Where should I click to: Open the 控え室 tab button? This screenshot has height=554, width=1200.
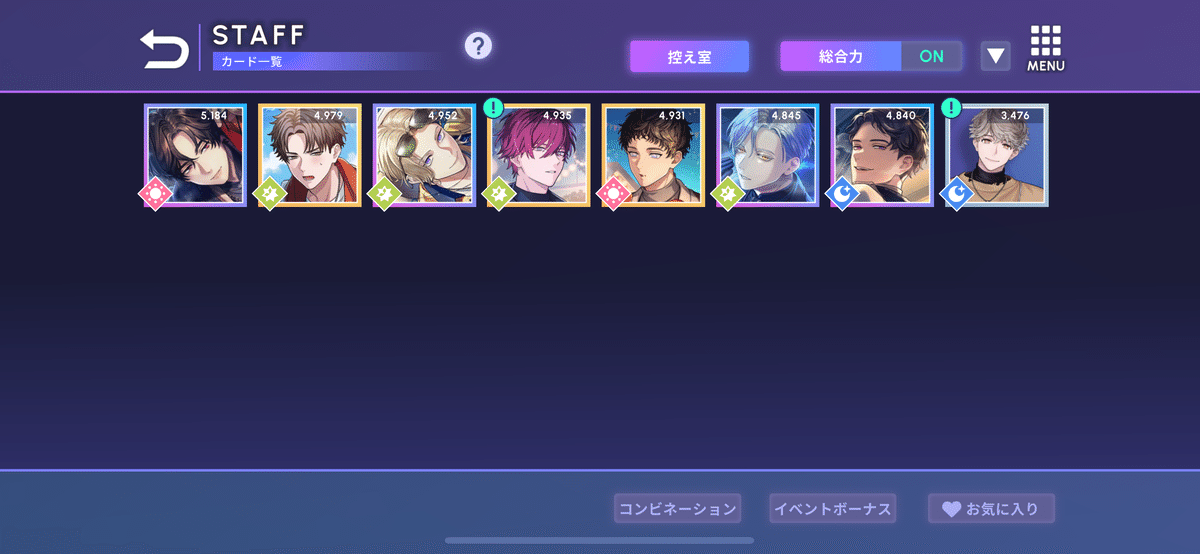click(x=689, y=56)
